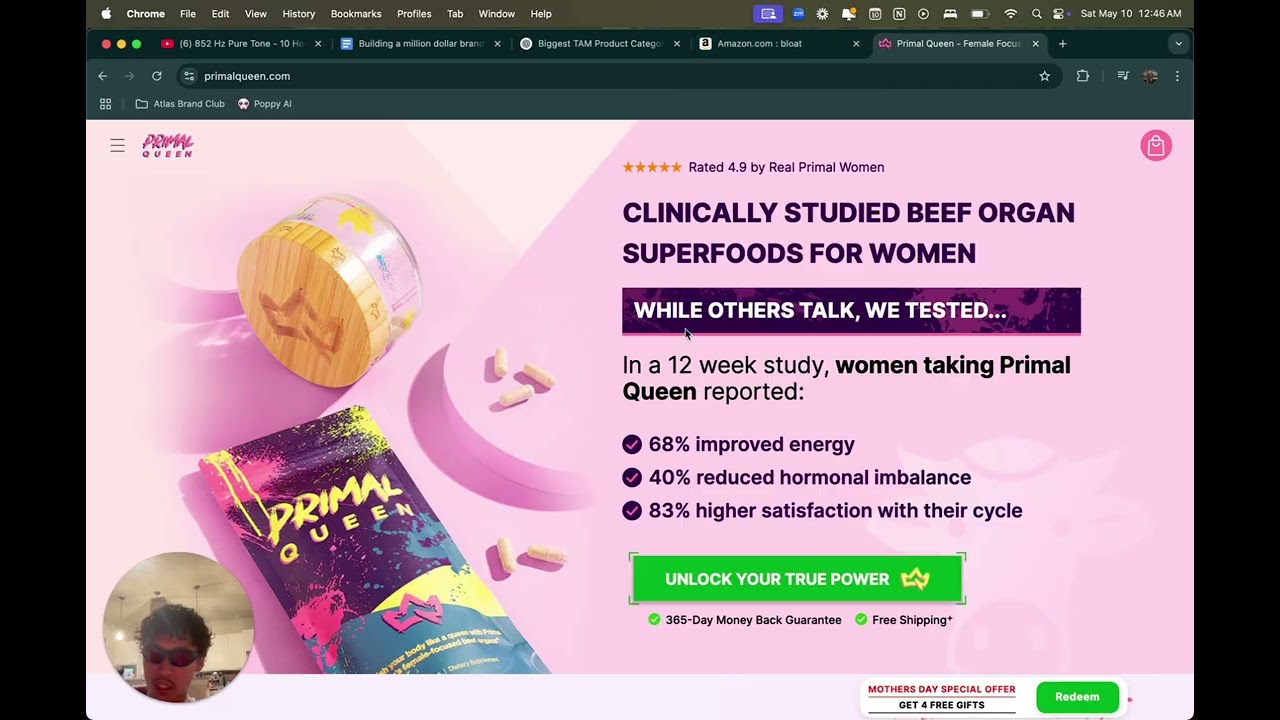Open the Profiles menu
This screenshot has height=720, width=1280.
414,14
